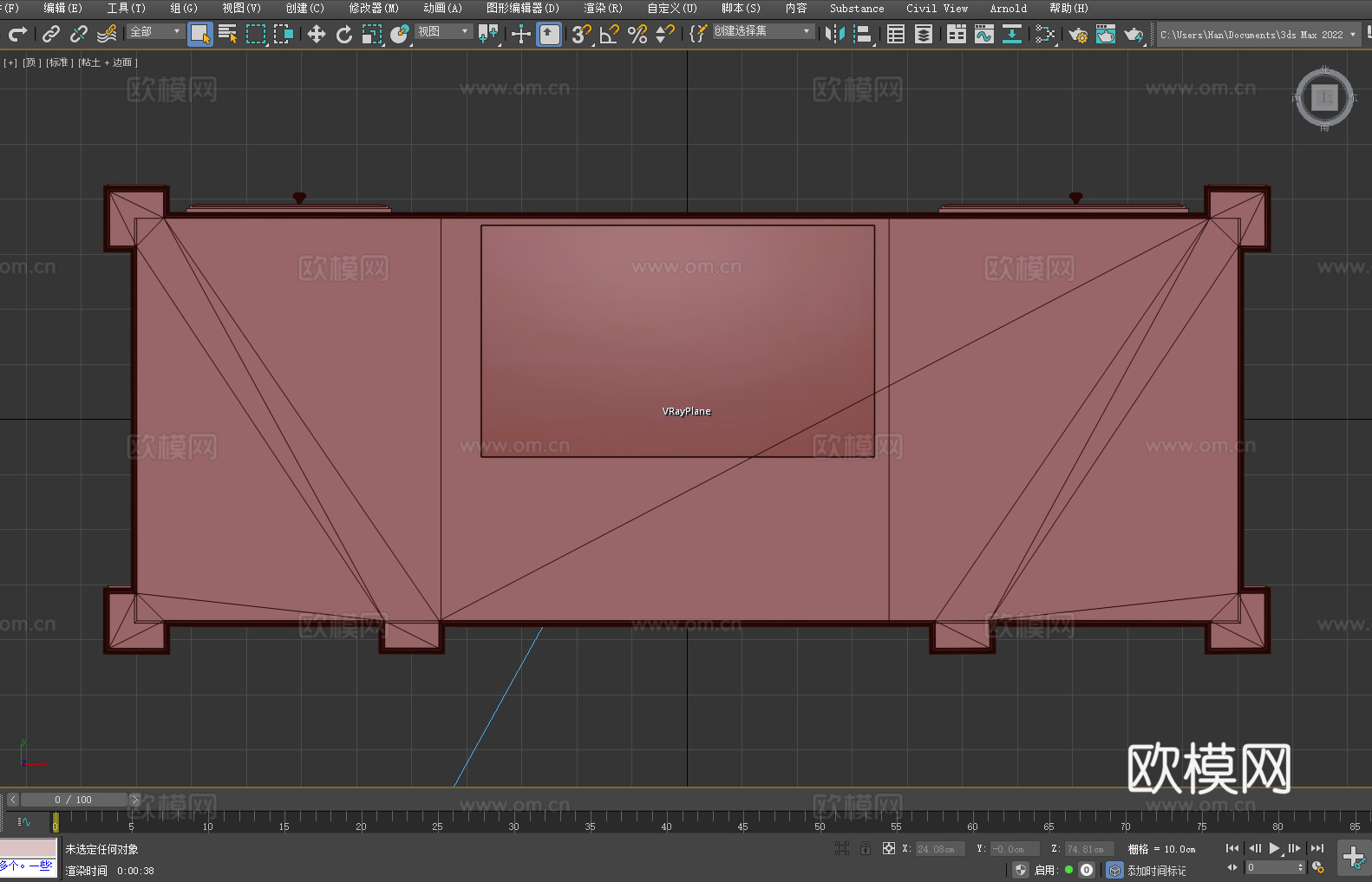
Task: Click Use Pivot Point Center button
Action: coord(488,34)
